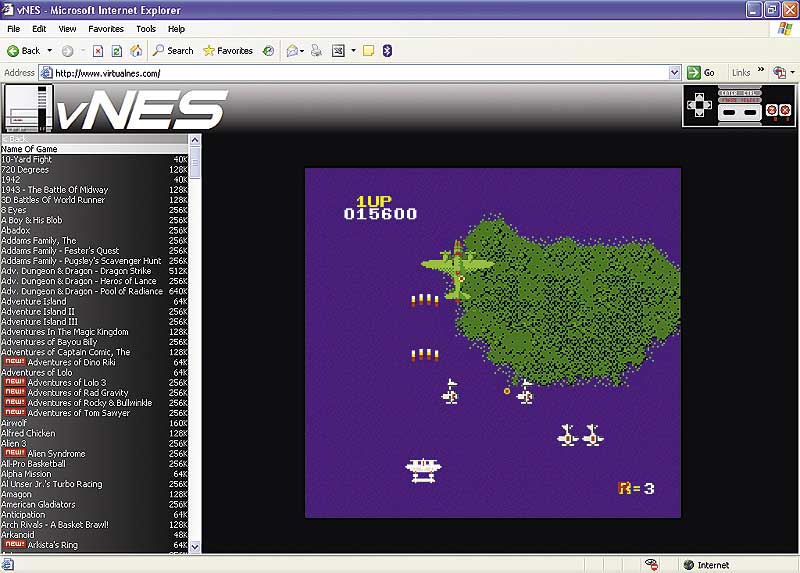This screenshot has width=800, height=573.
Task: Select the game 1942
Action: 94,180
